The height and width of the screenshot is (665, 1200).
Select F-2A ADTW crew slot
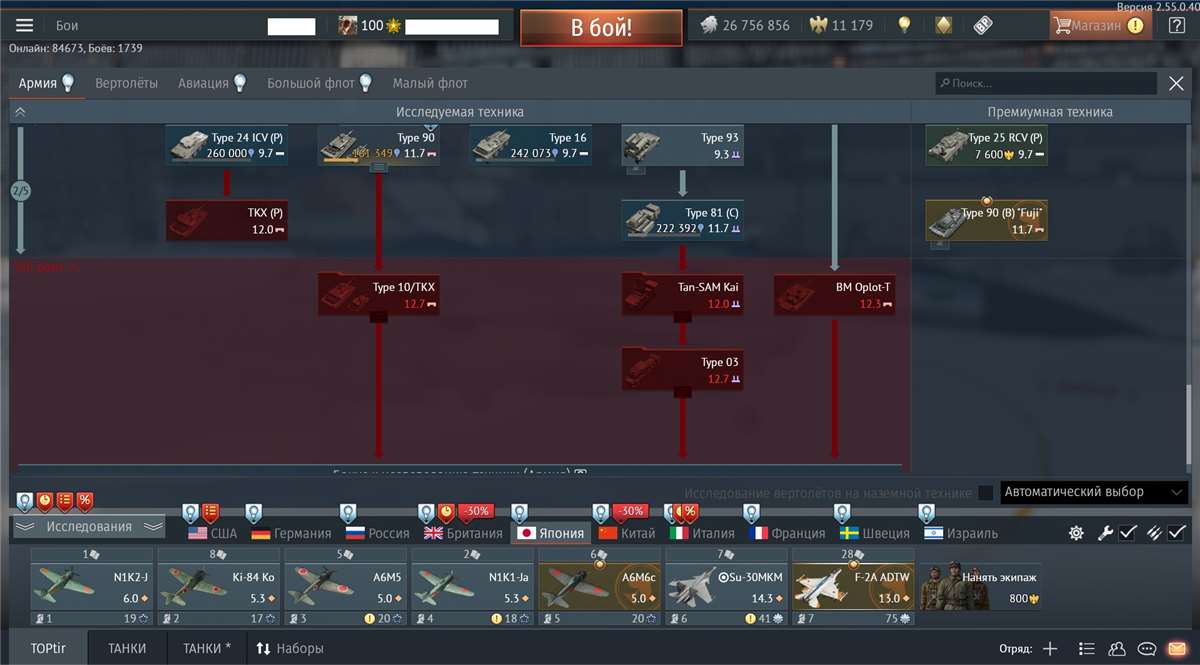pos(854,587)
